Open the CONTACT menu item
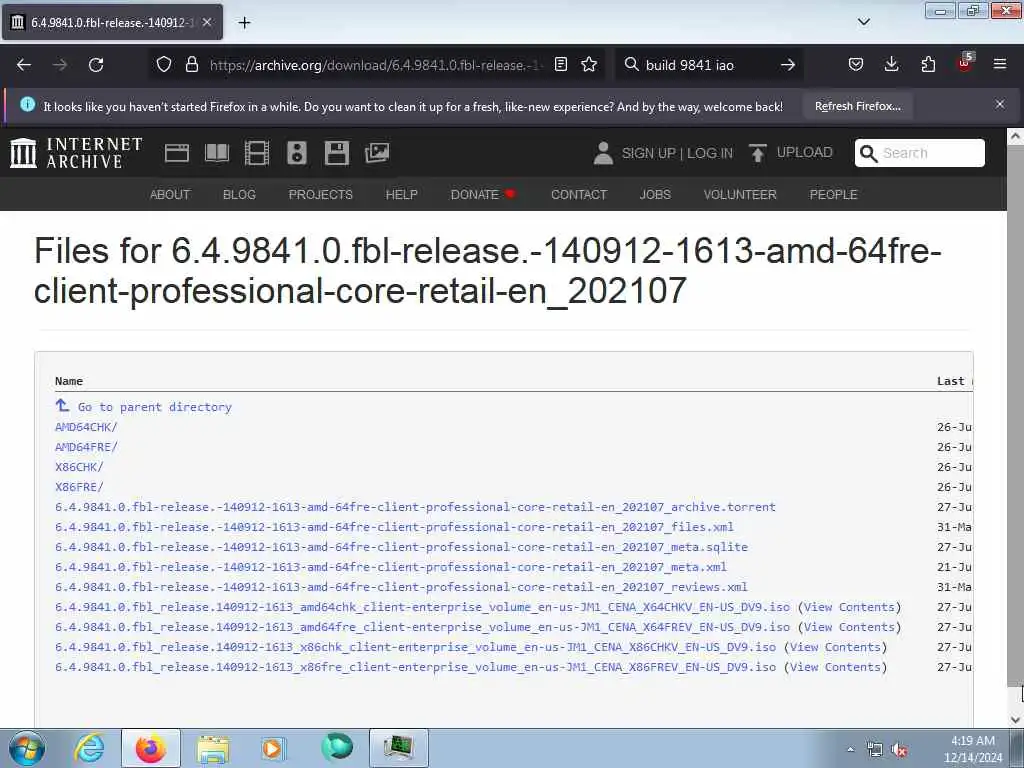 (579, 195)
